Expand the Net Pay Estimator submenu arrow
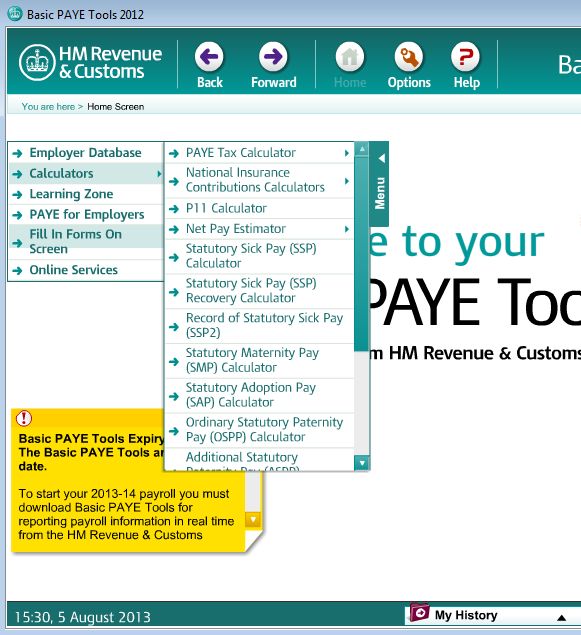Viewport: 581px width, 635px height. 347,229
